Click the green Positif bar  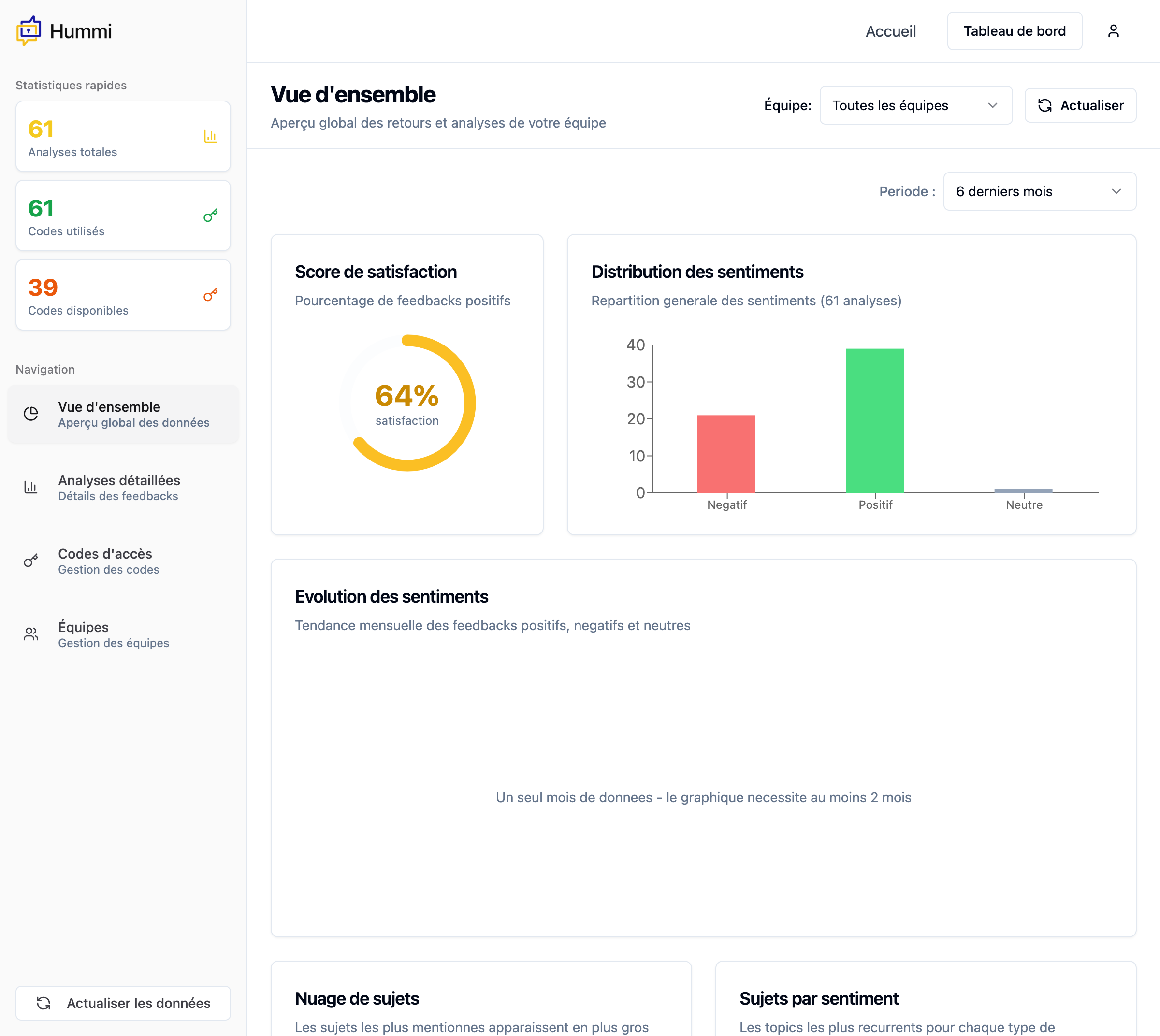click(874, 421)
